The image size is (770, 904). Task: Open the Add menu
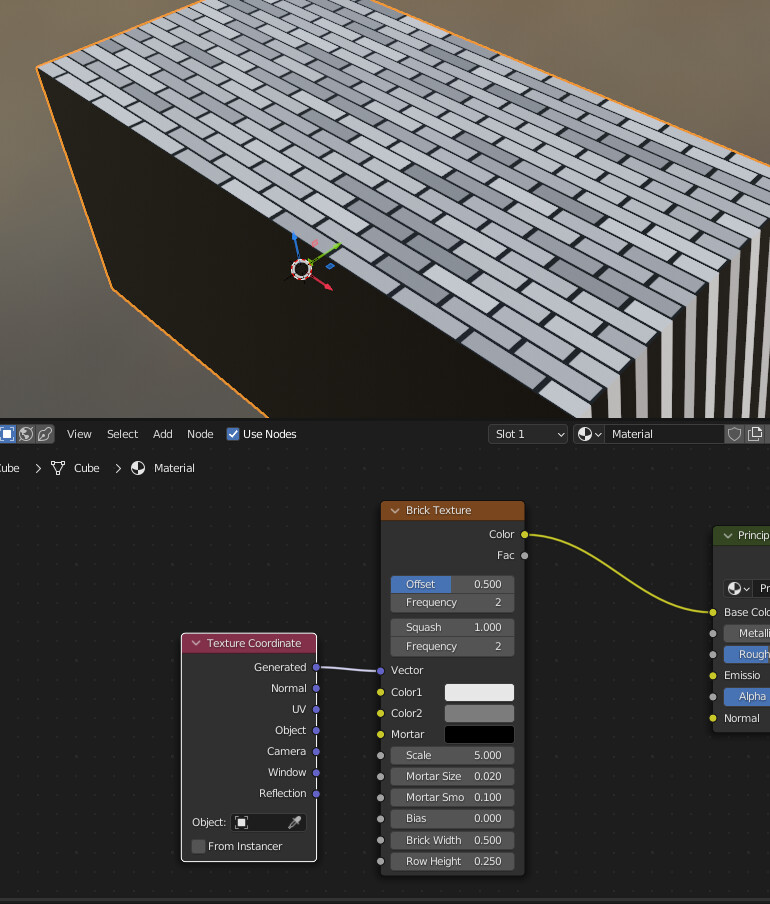click(163, 434)
